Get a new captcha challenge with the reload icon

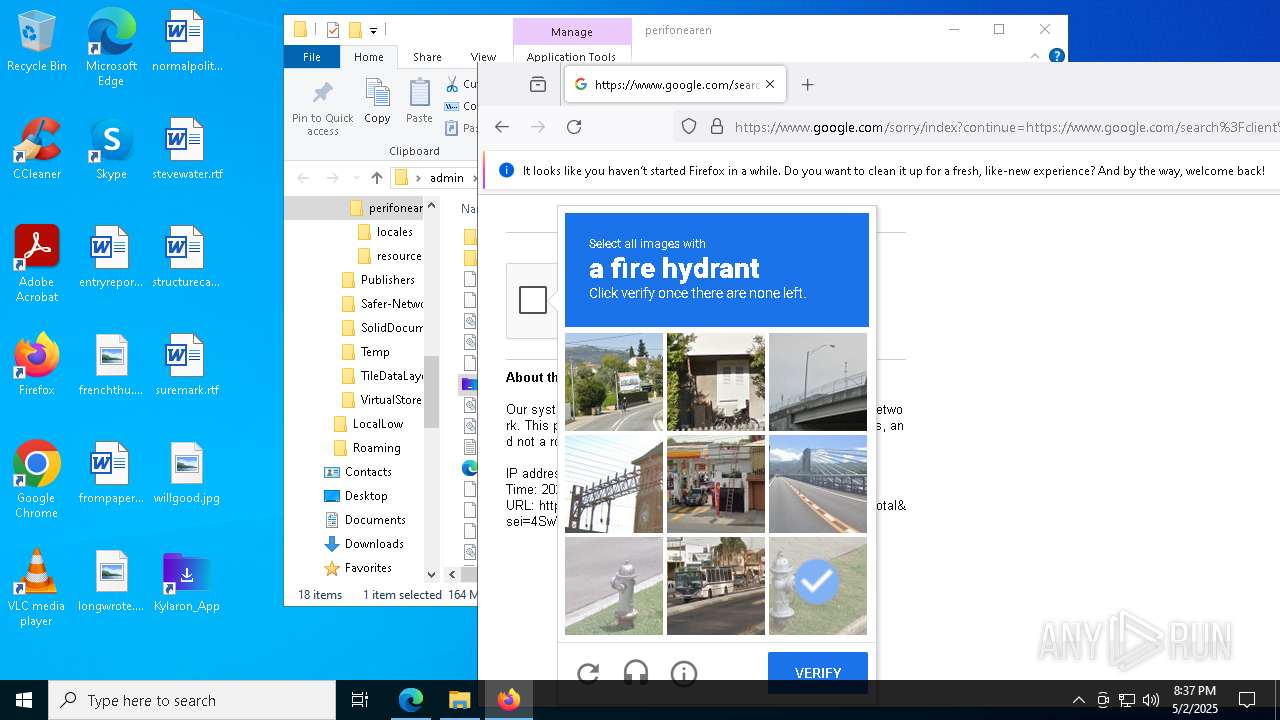click(588, 673)
